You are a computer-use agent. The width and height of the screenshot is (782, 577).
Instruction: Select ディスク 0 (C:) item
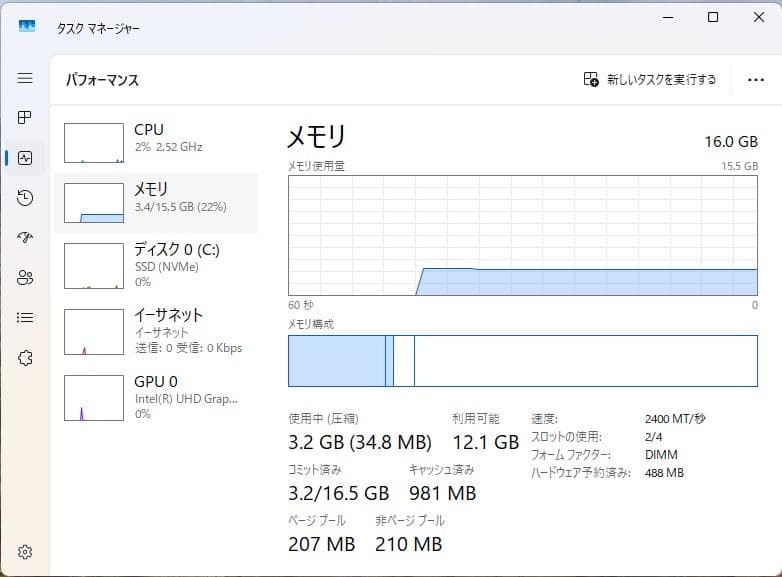pyautogui.click(x=156, y=265)
